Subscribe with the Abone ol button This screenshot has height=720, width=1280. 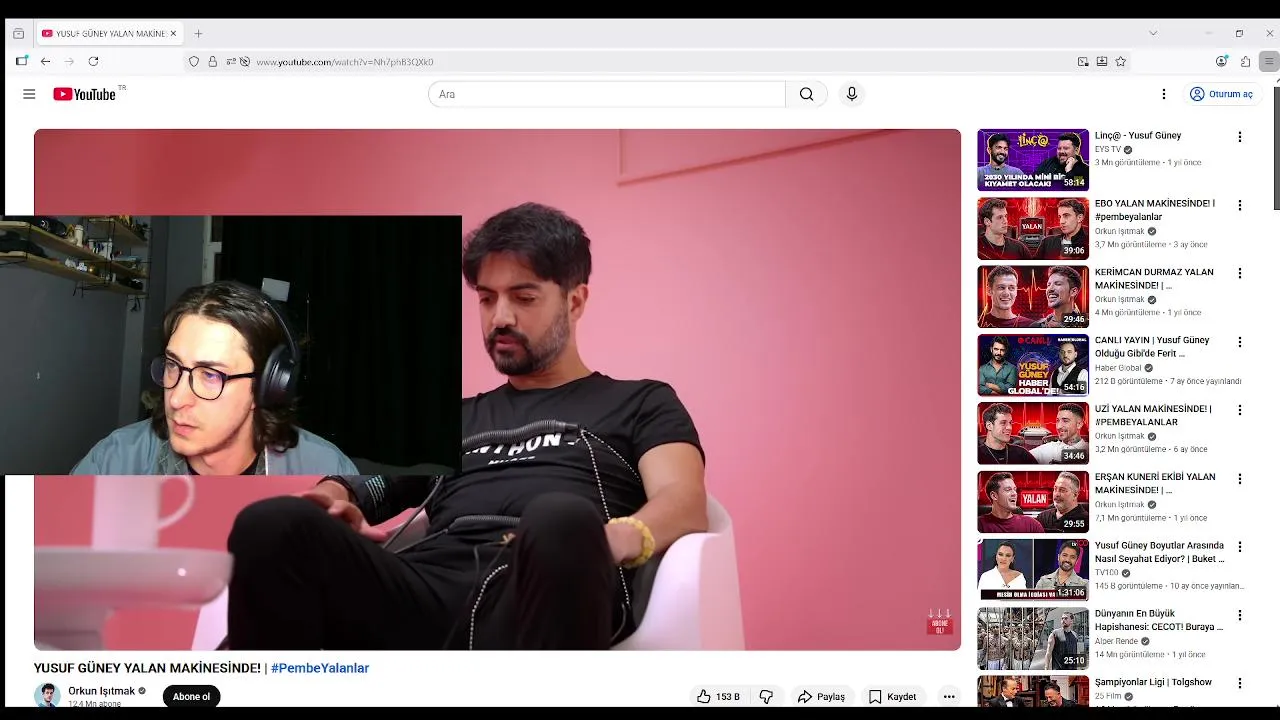pyautogui.click(x=191, y=697)
